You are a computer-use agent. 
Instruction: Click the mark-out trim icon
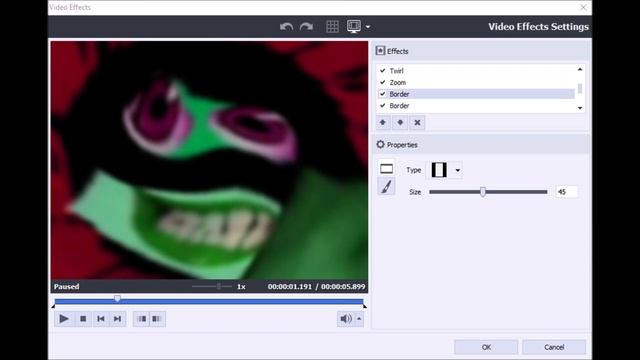(x=157, y=319)
